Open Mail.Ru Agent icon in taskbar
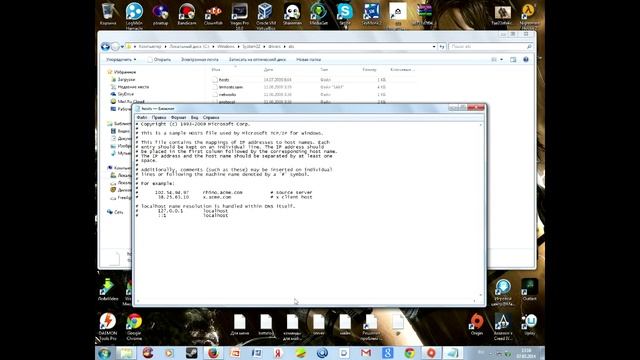This screenshot has height=360, width=640. coord(322,353)
